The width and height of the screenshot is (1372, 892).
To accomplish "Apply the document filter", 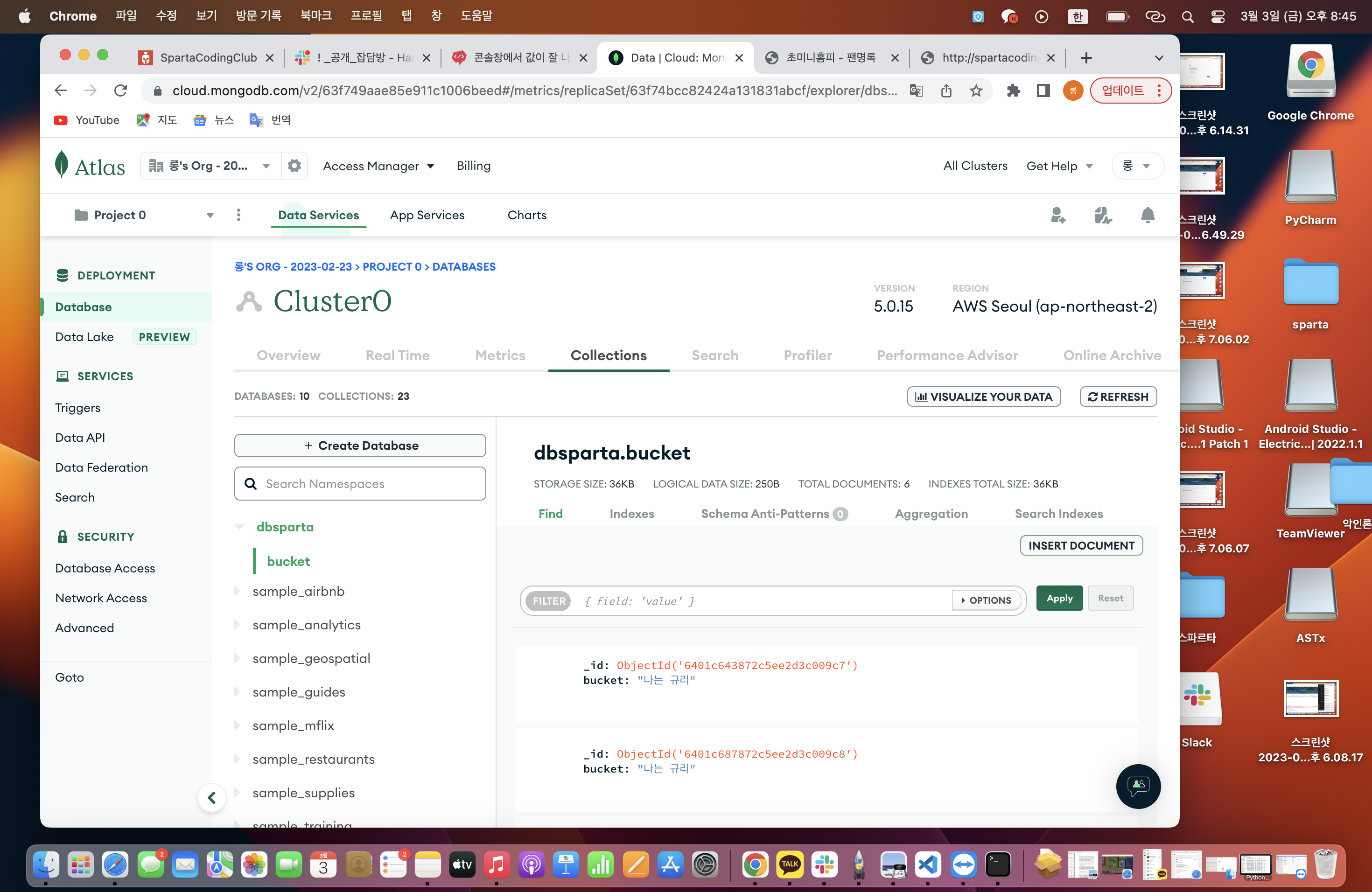I will (1059, 598).
